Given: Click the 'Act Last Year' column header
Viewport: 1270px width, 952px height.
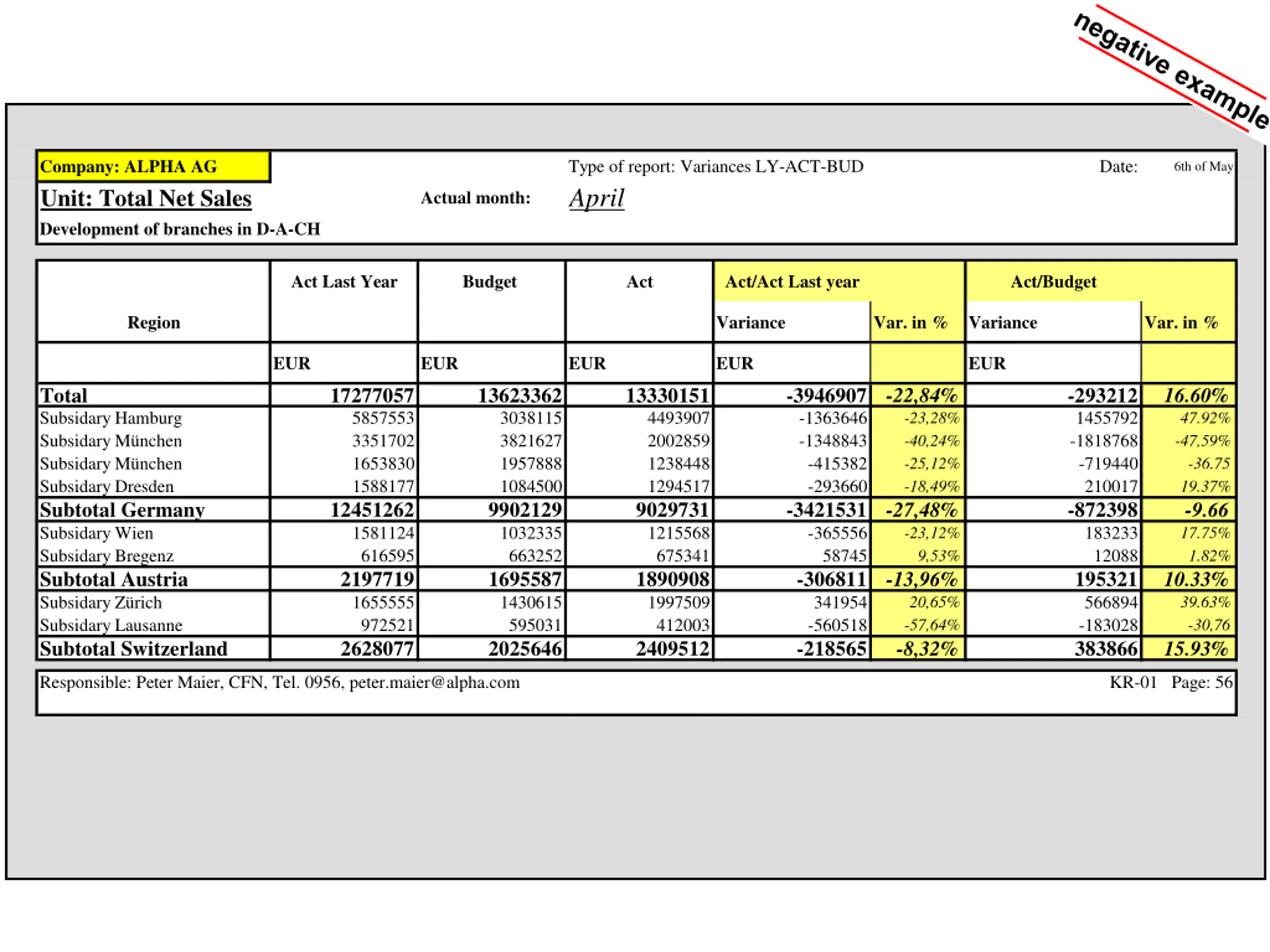Looking at the screenshot, I should (344, 282).
